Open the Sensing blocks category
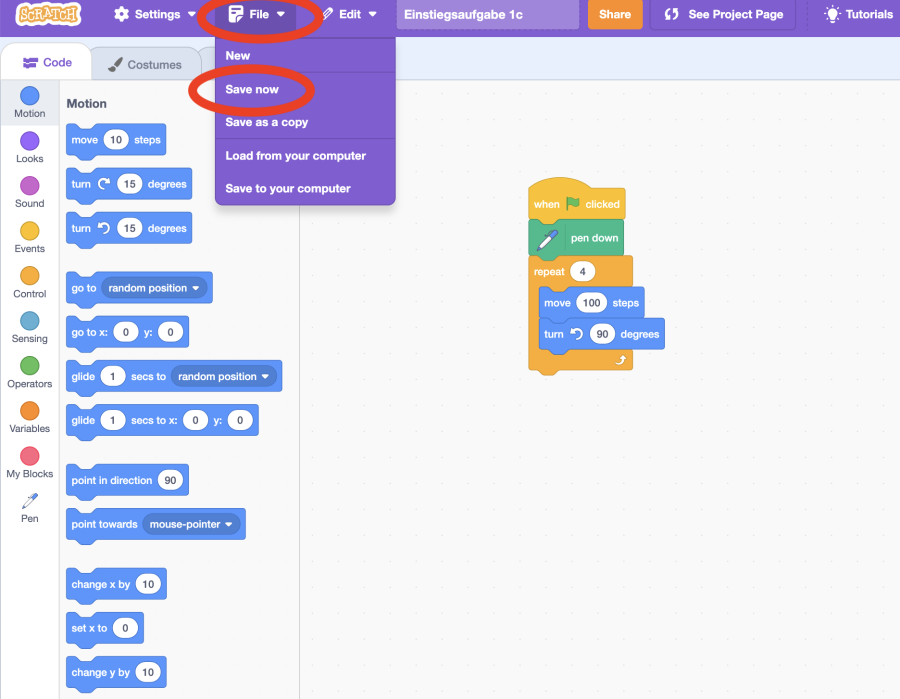900x699 pixels. coord(30,321)
